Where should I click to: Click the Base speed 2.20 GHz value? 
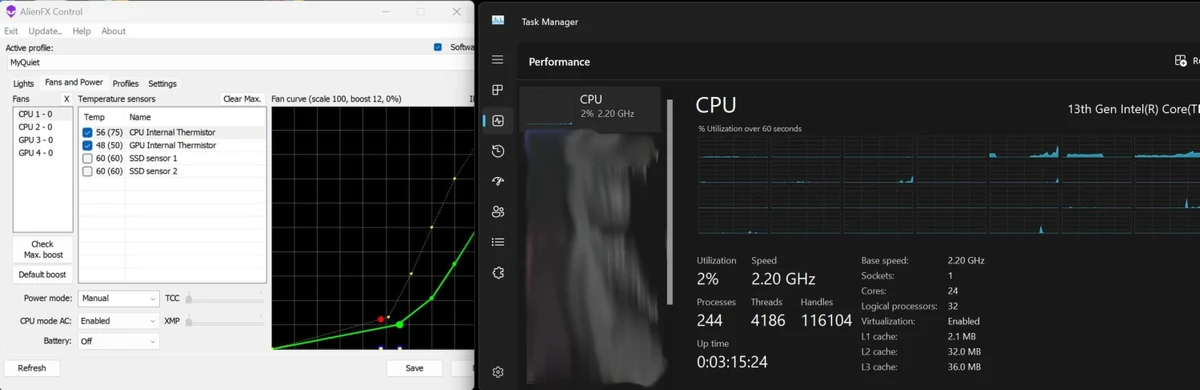pyautogui.click(x=966, y=260)
